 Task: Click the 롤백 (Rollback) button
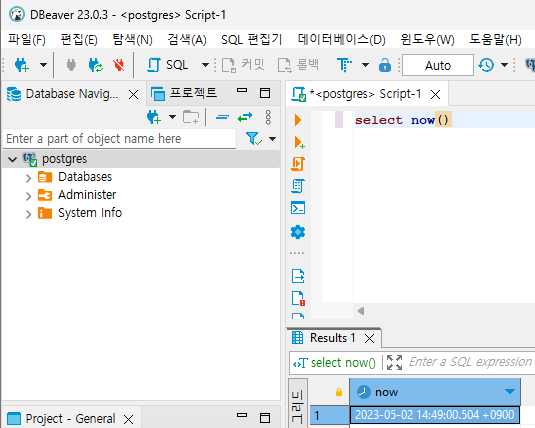298,65
